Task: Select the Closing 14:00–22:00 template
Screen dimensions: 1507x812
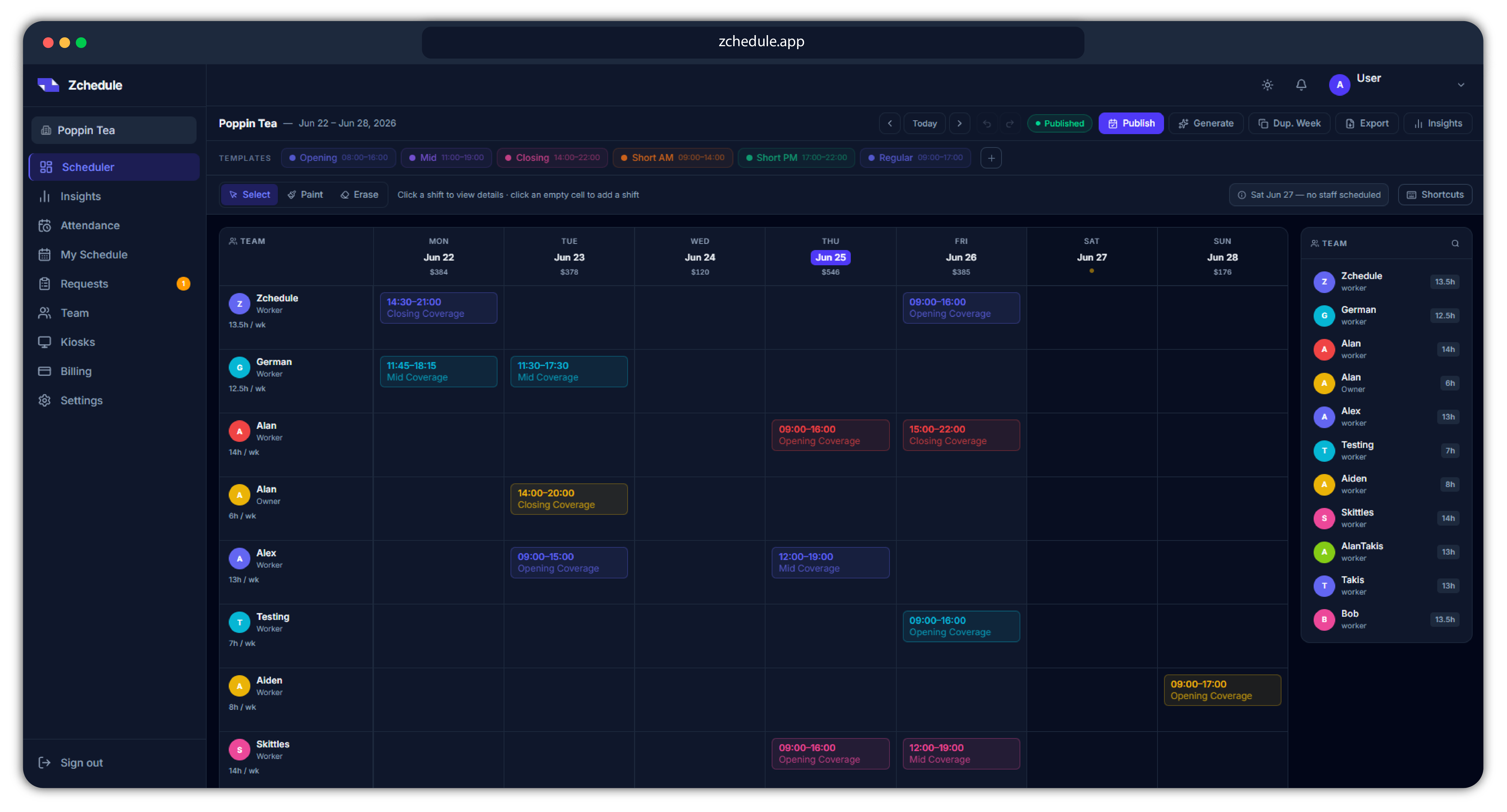Action: pyautogui.click(x=552, y=158)
